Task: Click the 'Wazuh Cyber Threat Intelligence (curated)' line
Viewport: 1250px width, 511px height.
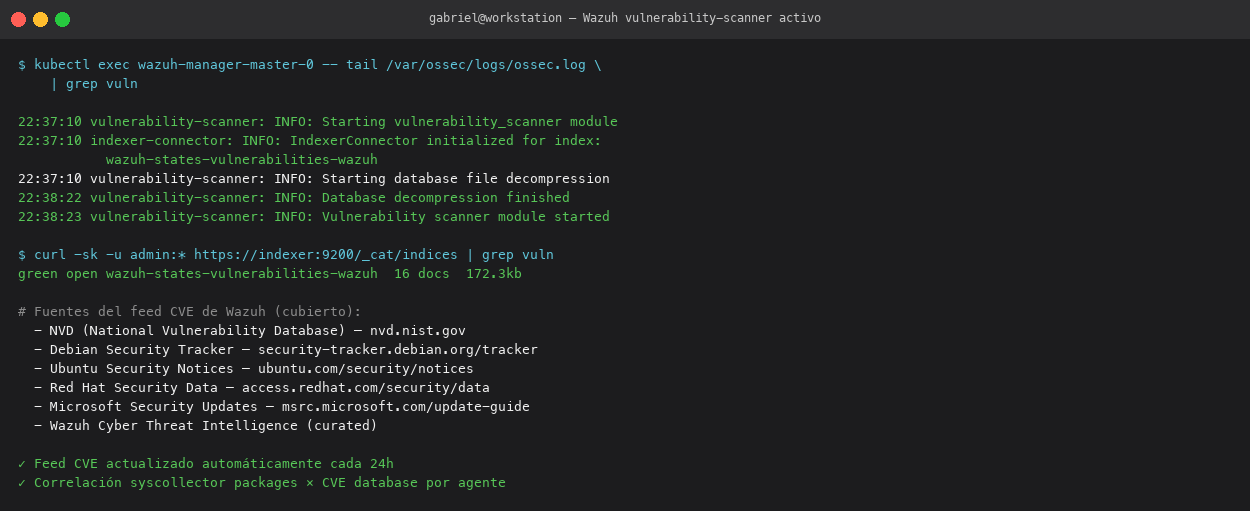Action: tap(206, 425)
